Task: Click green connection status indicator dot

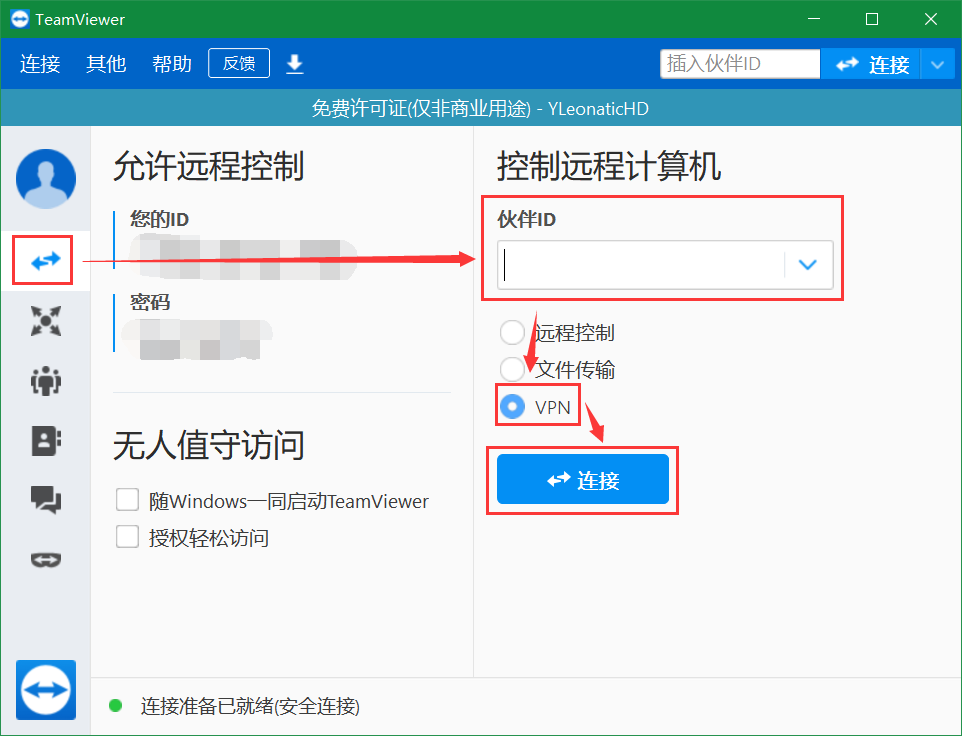Action: pyautogui.click(x=115, y=705)
